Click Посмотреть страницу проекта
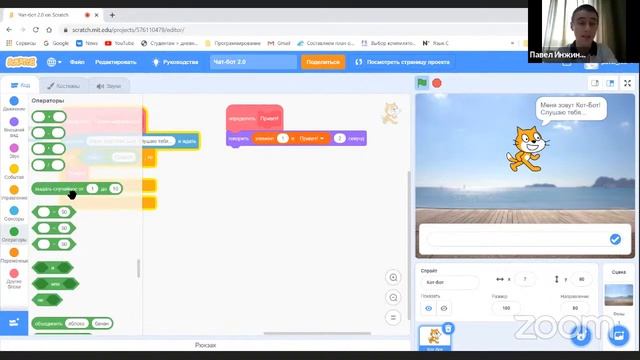The height and width of the screenshot is (360, 640). pos(402,62)
